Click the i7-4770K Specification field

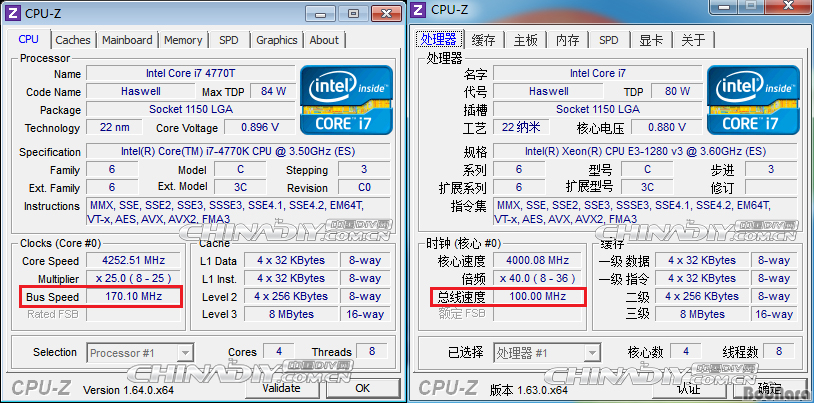click(x=238, y=152)
